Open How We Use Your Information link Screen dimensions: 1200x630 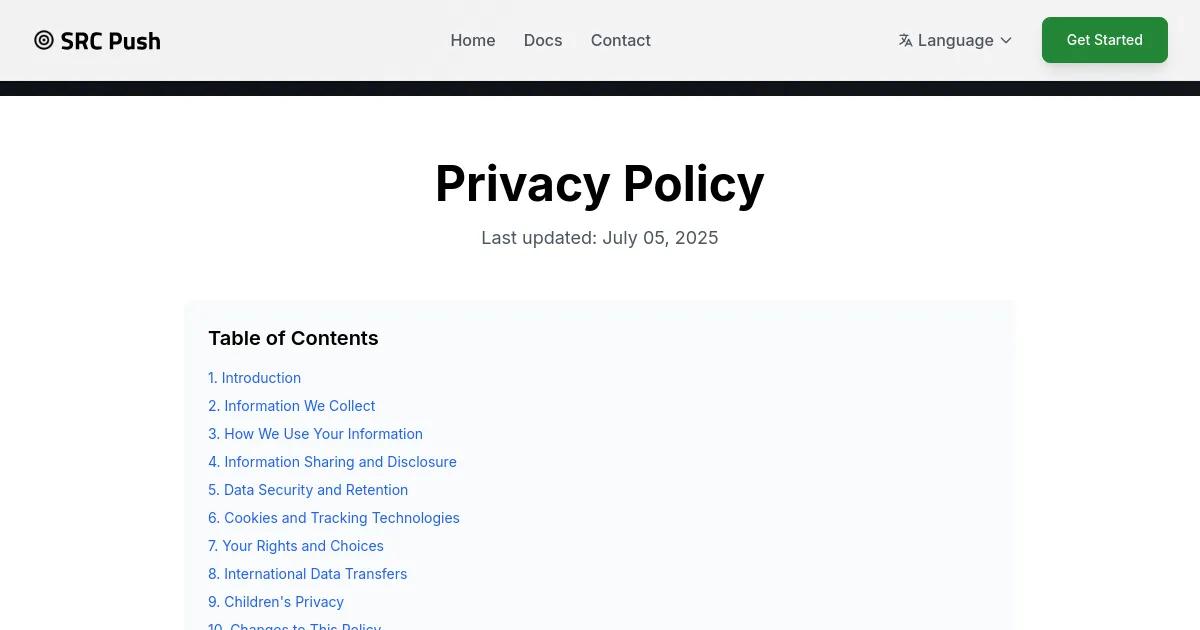315,434
